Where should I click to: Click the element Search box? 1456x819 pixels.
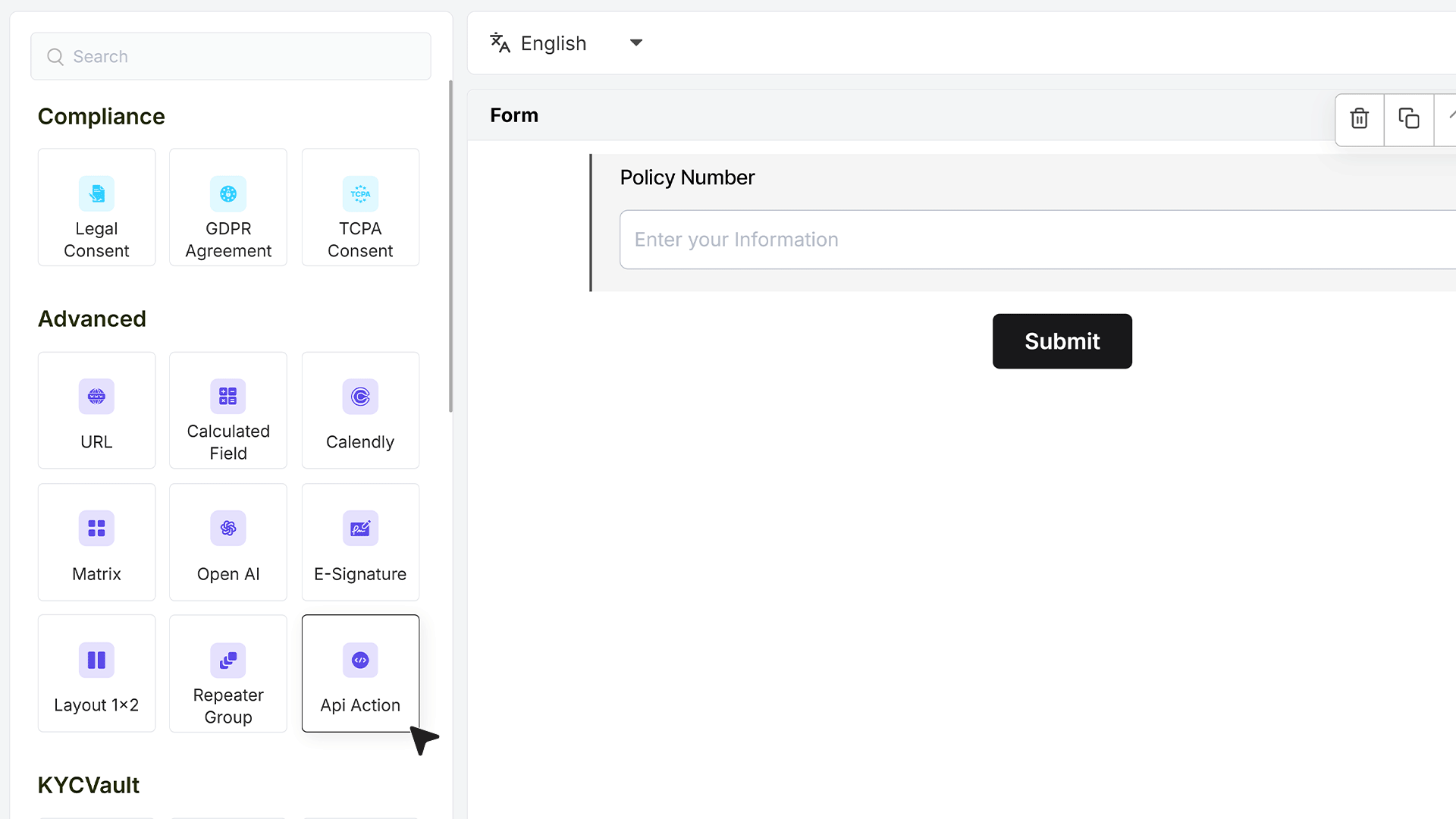[231, 56]
